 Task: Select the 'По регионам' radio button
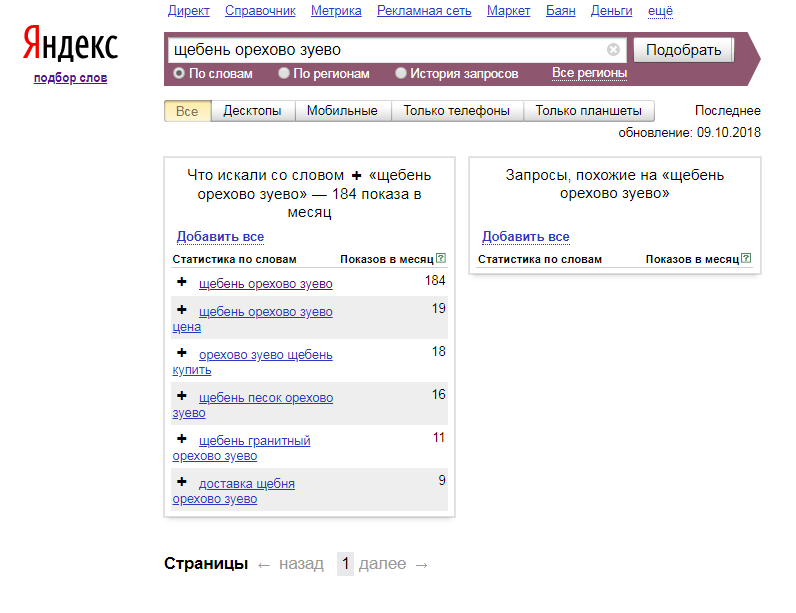click(x=284, y=73)
